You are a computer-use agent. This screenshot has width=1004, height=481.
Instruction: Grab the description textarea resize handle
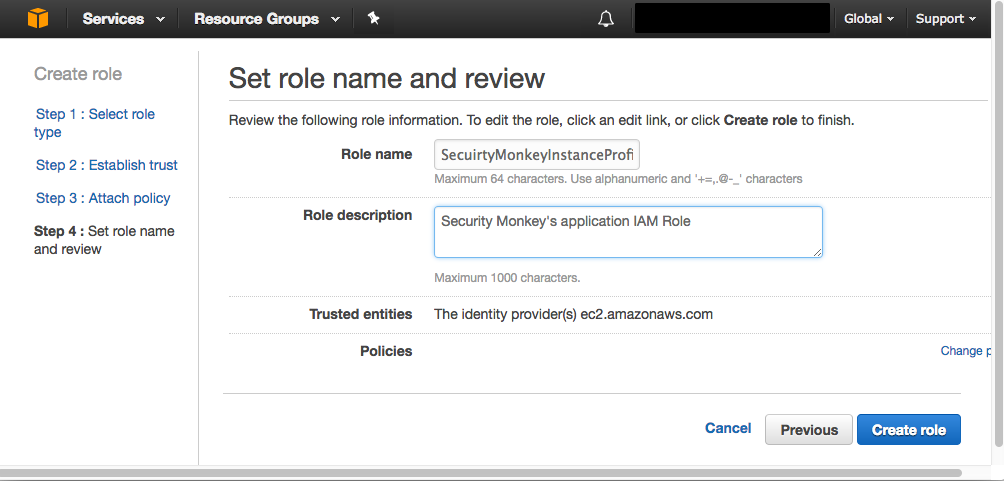817,252
